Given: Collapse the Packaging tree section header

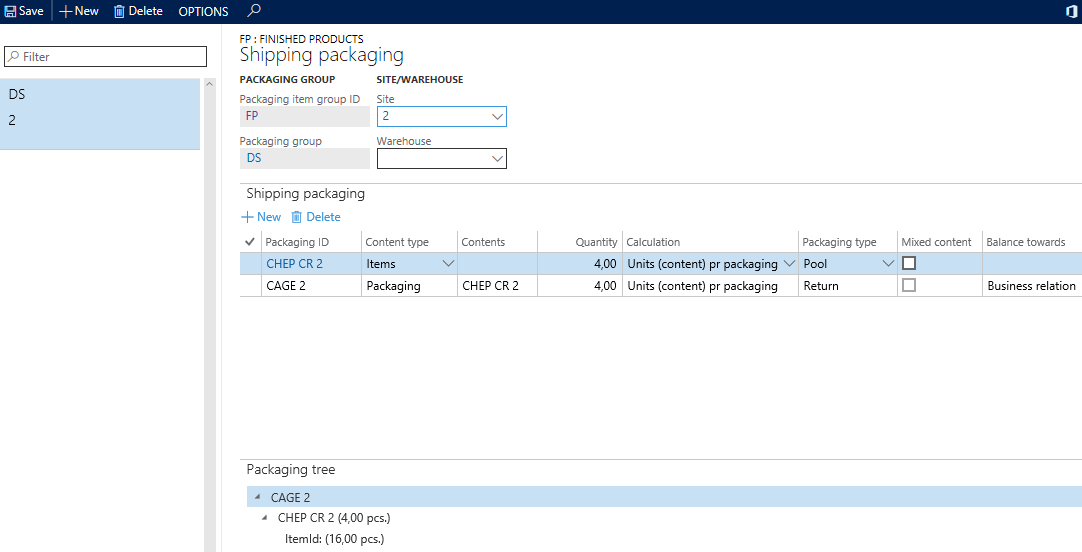Looking at the screenshot, I should [291, 469].
